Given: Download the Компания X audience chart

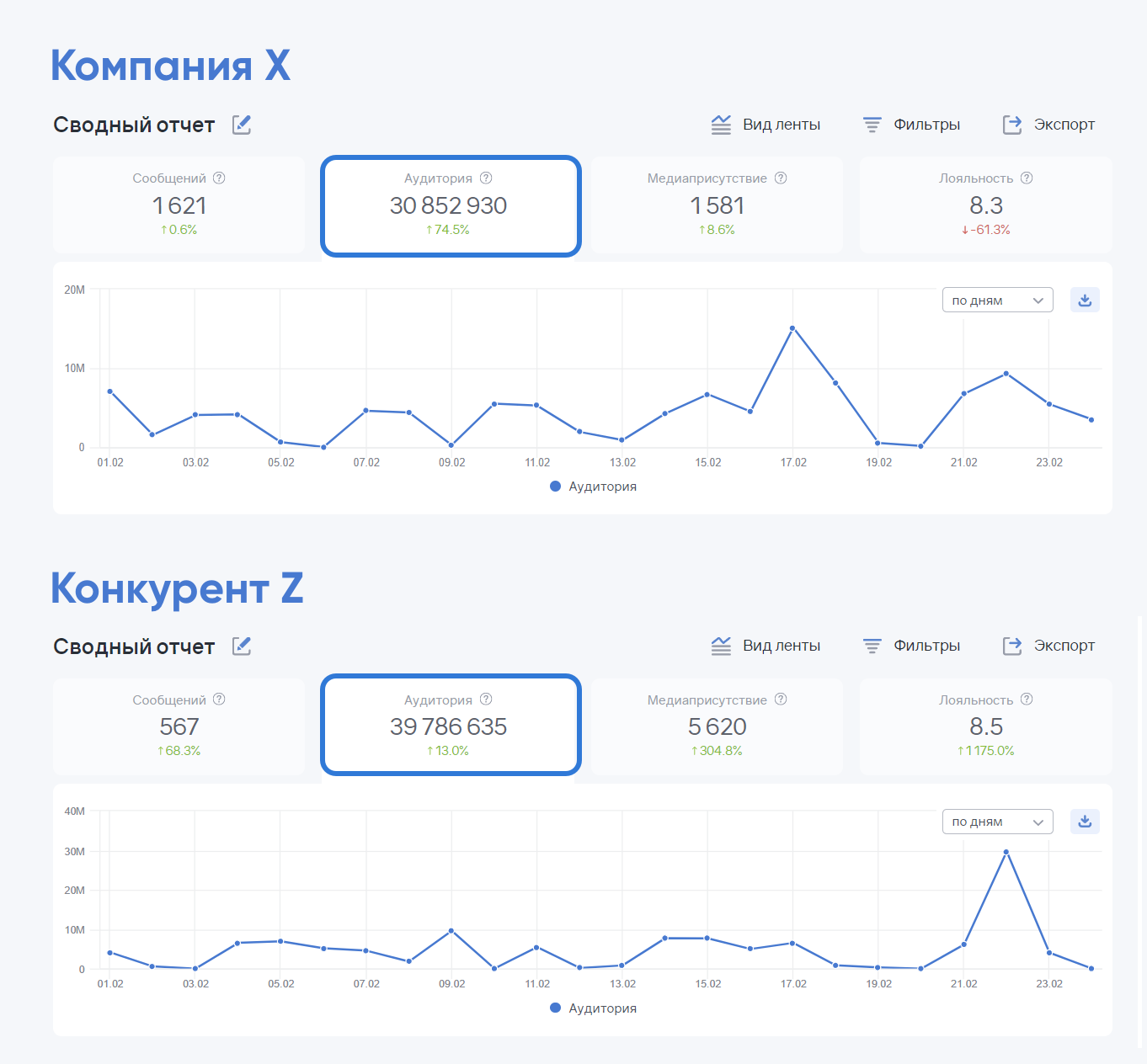Looking at the screenshot, I should pos(1085,300).
